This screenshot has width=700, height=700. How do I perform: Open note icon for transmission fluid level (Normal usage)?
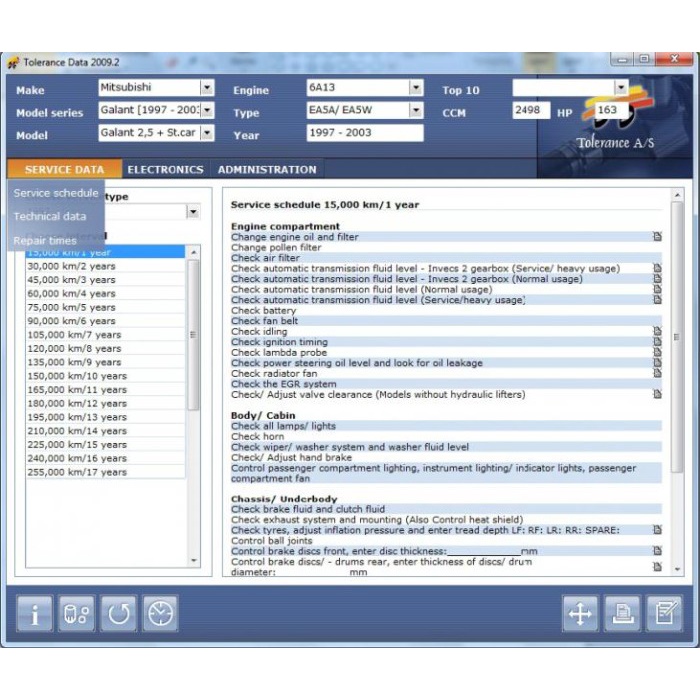pos(657,289)
